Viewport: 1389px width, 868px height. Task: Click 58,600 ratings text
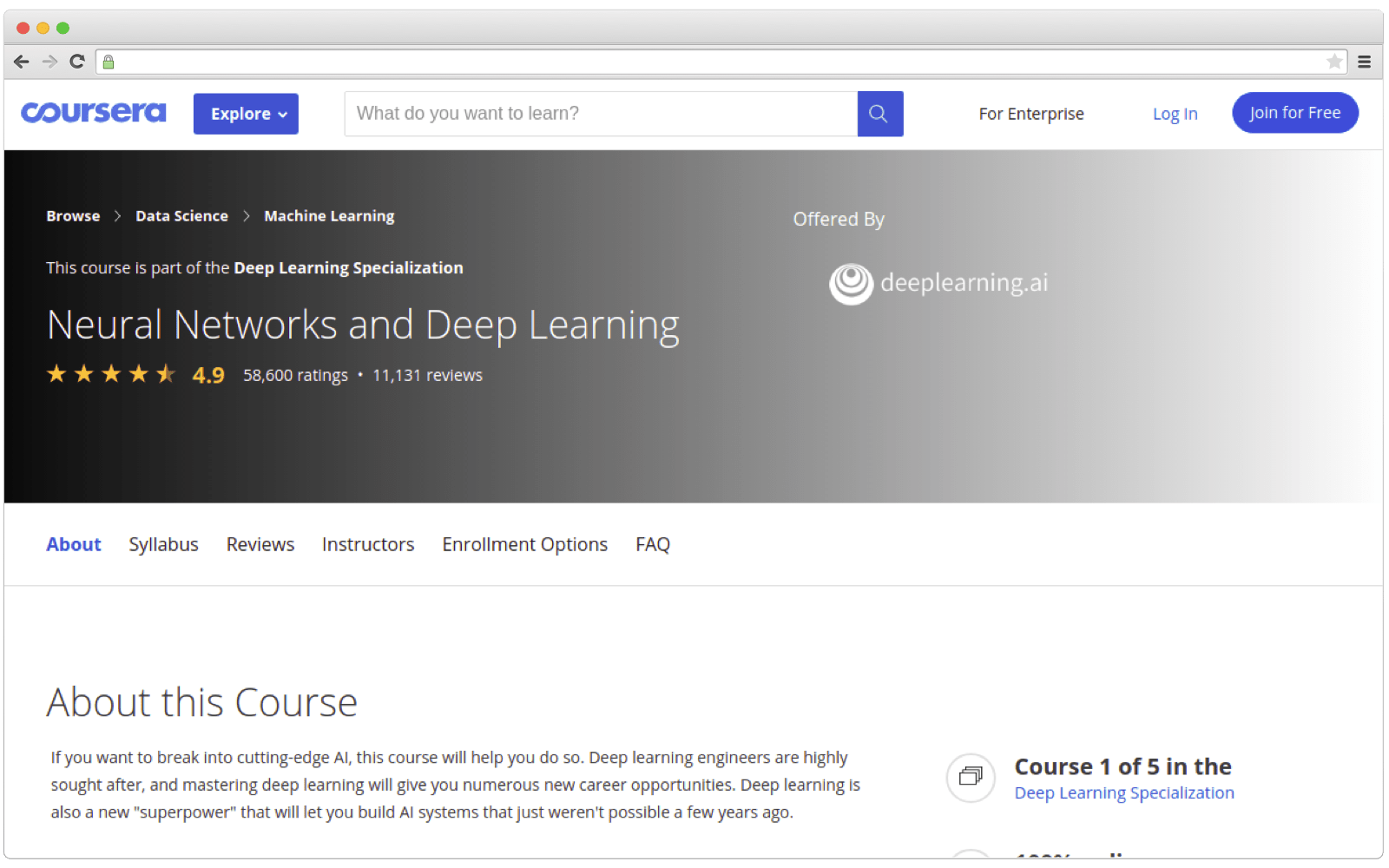click(295, 375)
